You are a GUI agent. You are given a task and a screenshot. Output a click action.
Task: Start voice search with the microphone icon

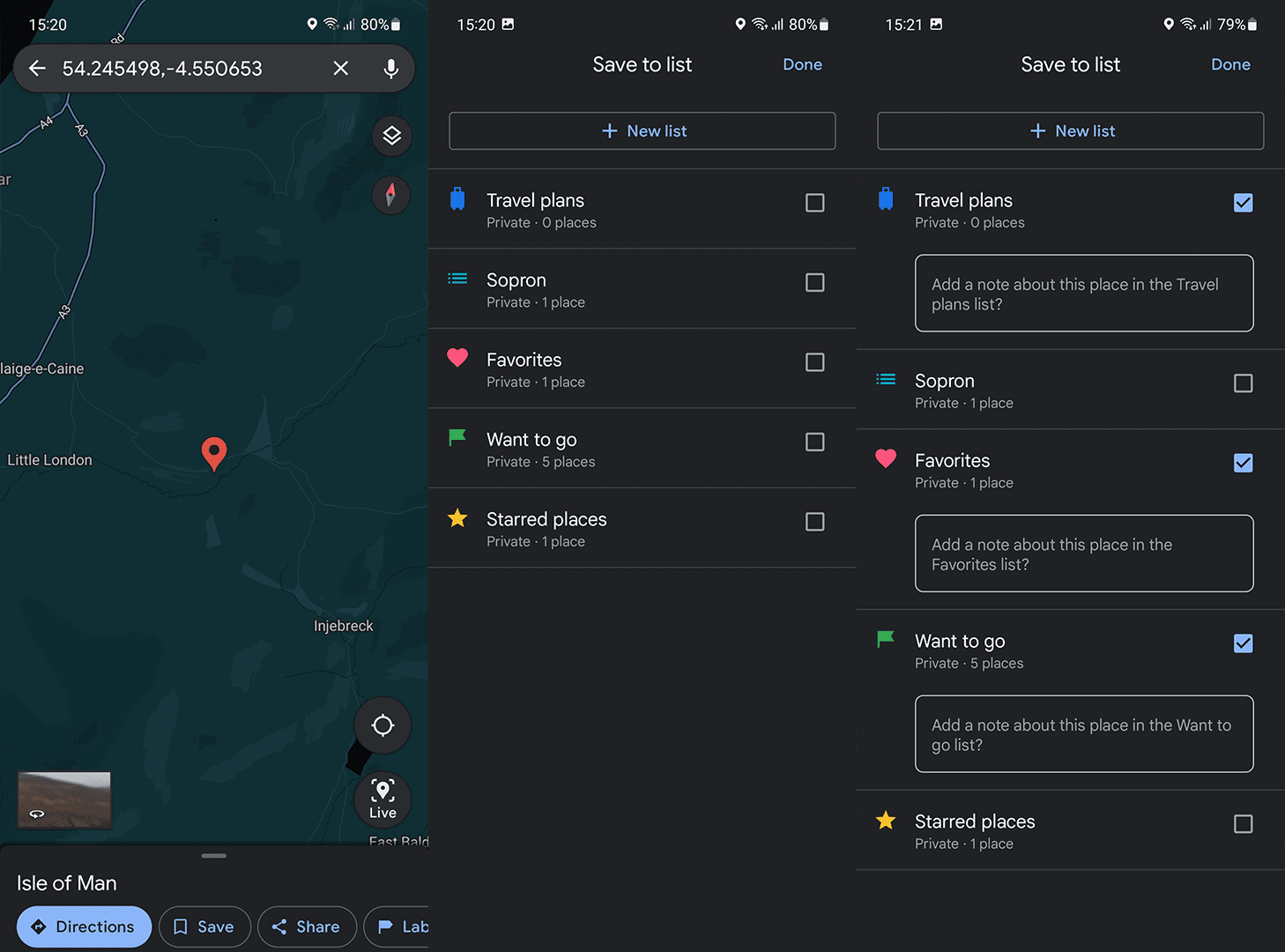pos(390,68)
